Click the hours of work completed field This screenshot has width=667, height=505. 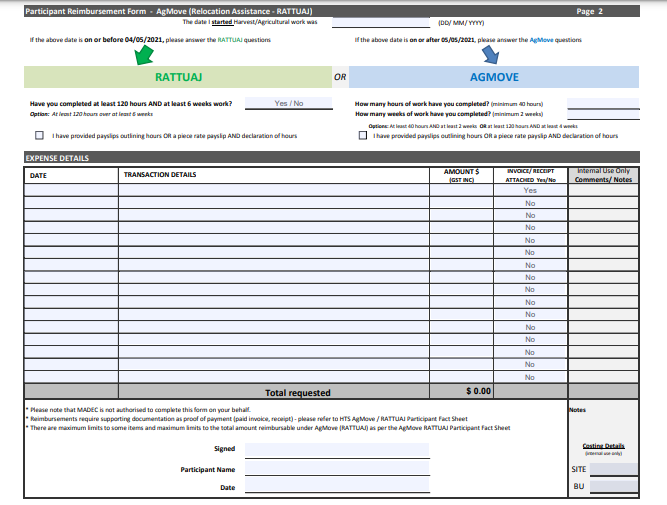[603, 103]
